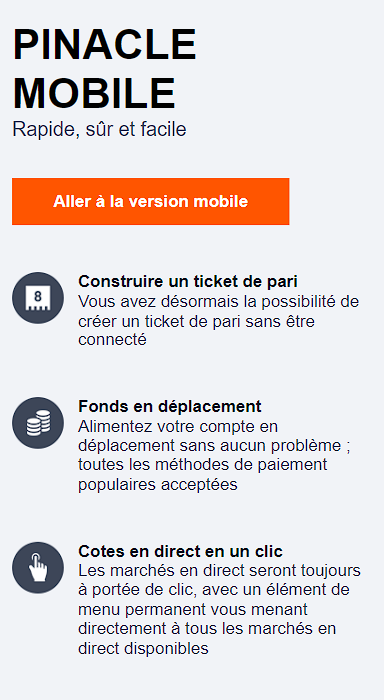Click the text 'populaires acceptées'
This screenshot has width=384, height=700.
[158, 484]
